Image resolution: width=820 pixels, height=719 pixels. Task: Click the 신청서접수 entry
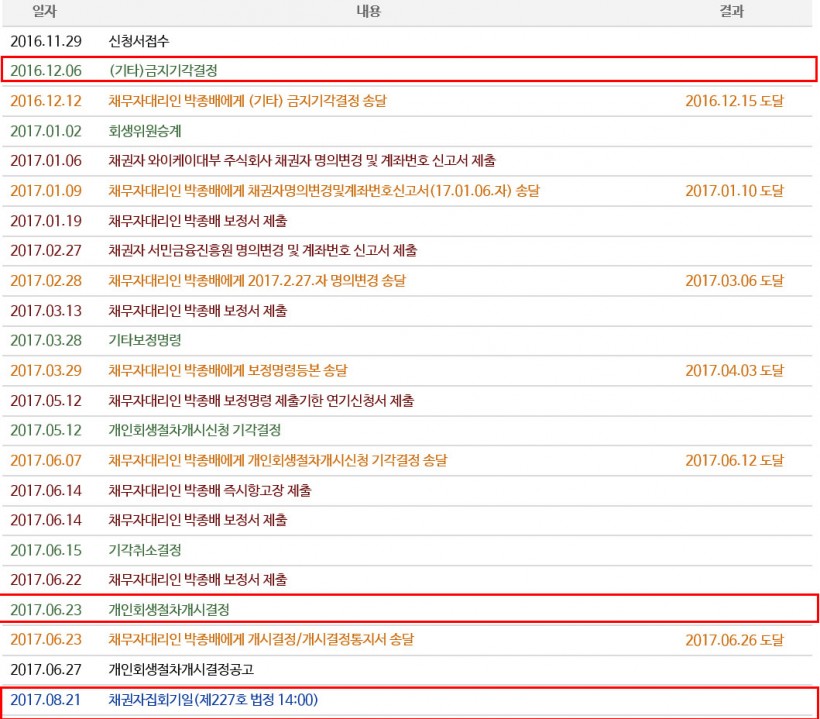click(139, 41)
